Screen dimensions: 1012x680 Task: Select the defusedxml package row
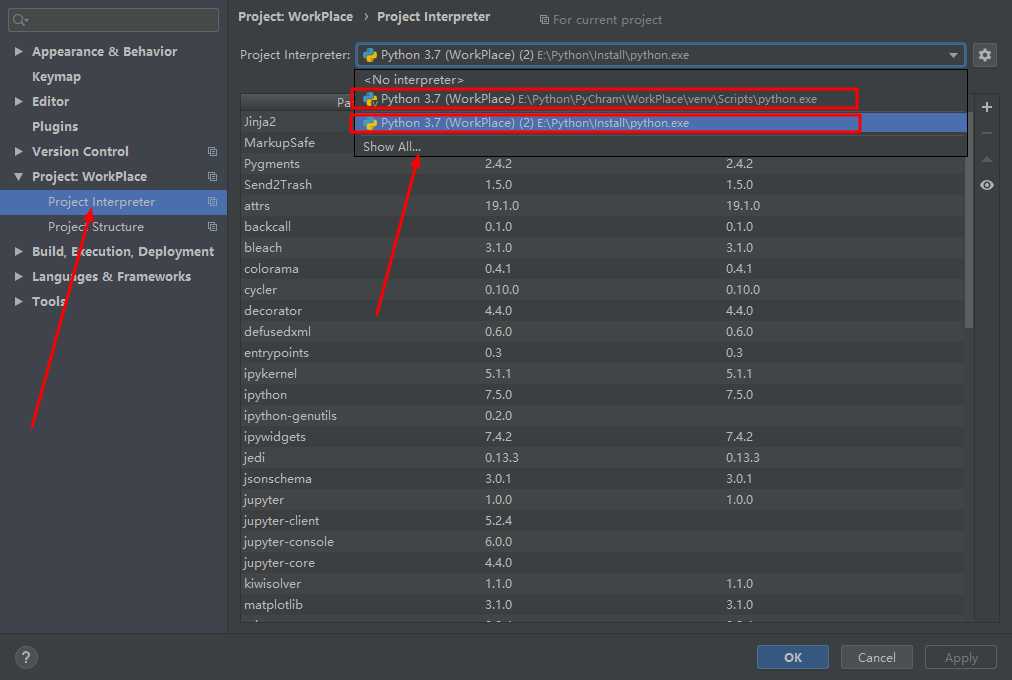pyautogui.click(x=603, y=332)
